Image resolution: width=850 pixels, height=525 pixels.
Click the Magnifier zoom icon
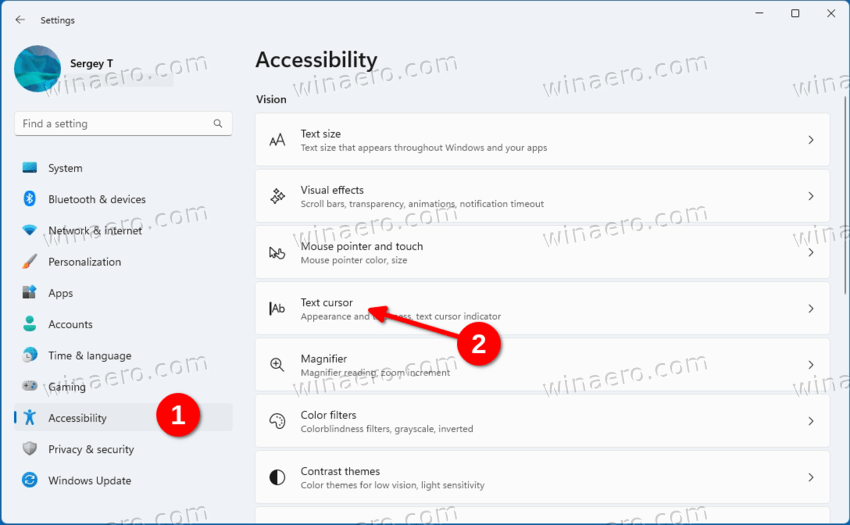pyautogui.click(x=277, y=365)
